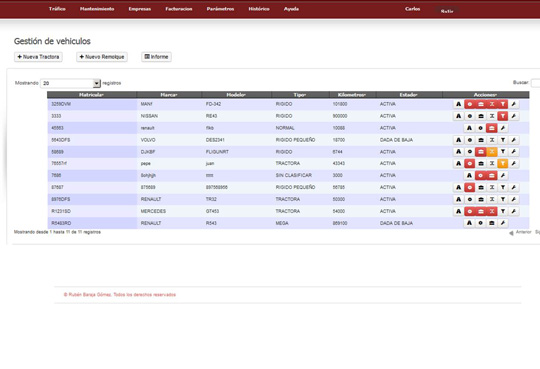This screenshot has height=369, width=540.
Task: Click the hourglass icon in row 8976DFS
Action: click(x=492, y=199)
